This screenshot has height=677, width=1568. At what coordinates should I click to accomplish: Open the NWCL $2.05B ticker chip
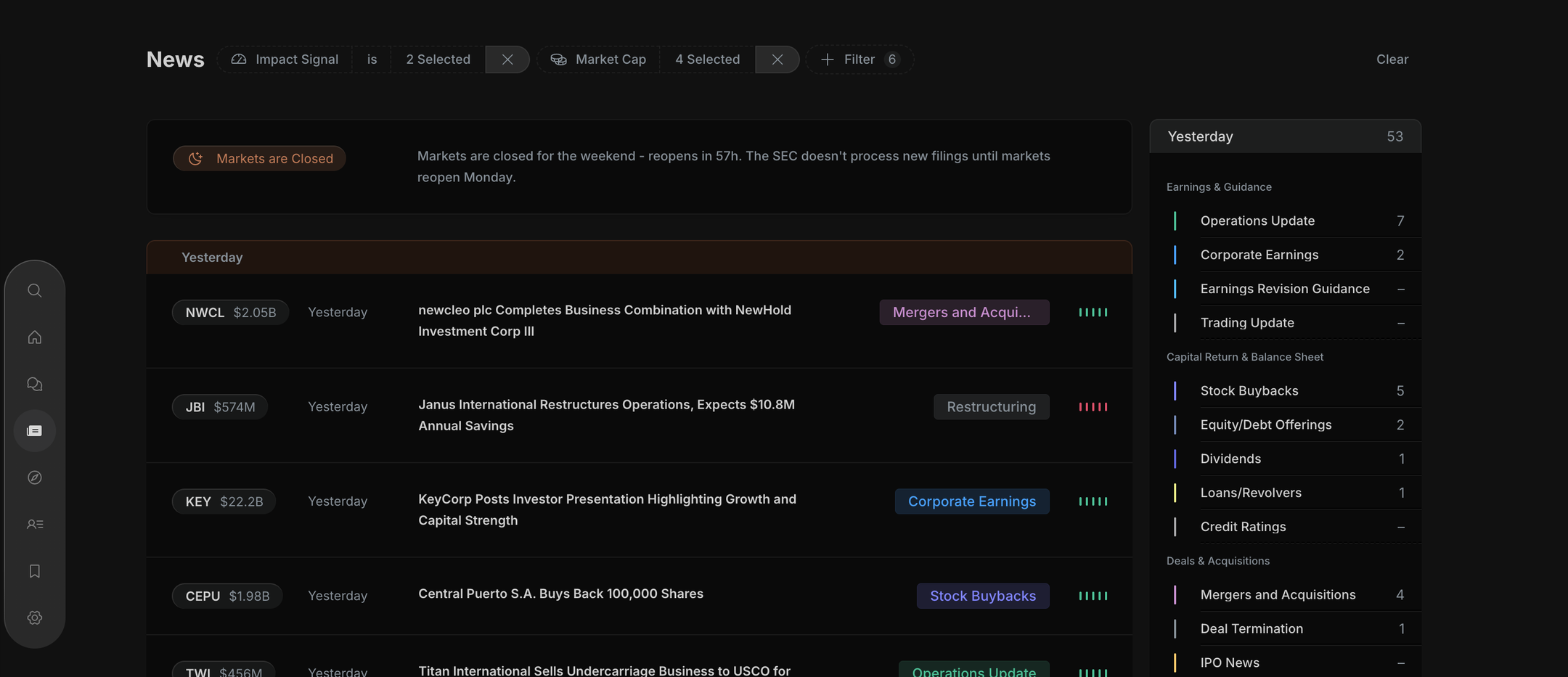point(230,312)
